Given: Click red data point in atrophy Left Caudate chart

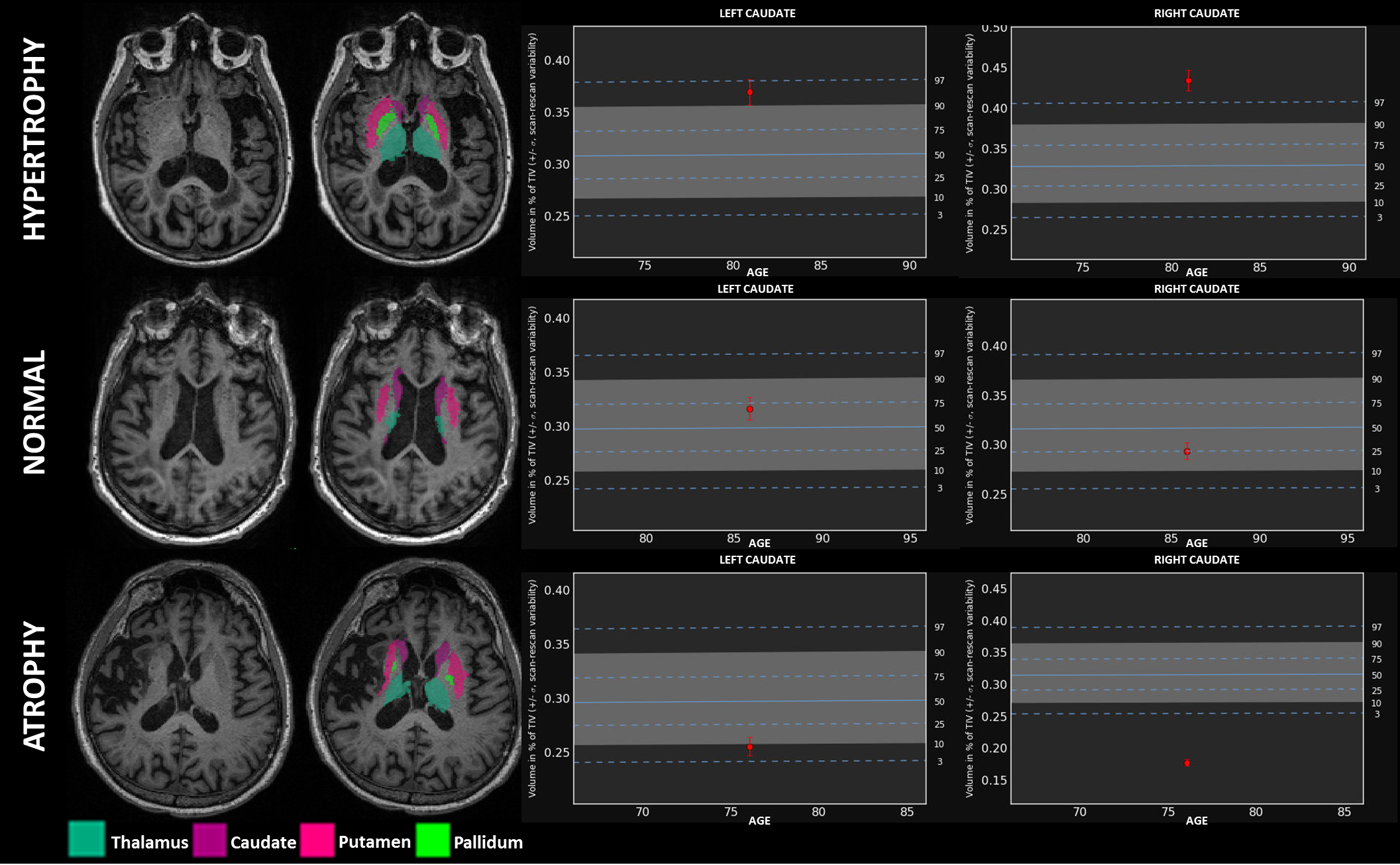Looking at the screenshot, I should [x=750, y=747].
